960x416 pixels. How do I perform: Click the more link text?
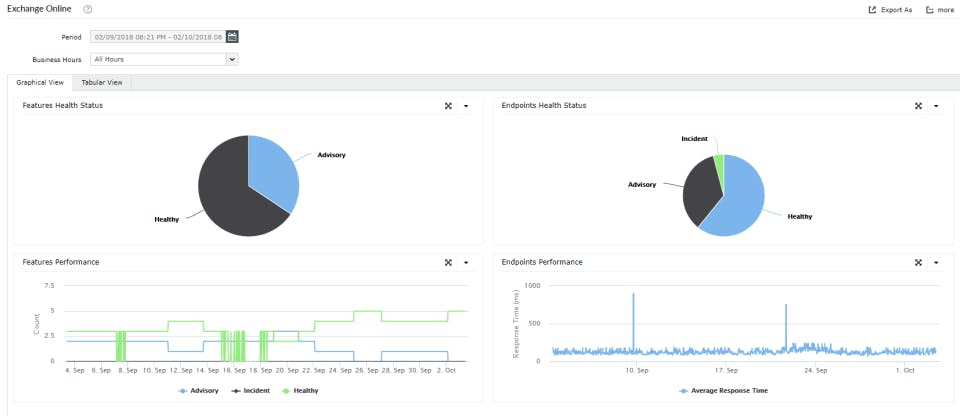click(945, 10)
